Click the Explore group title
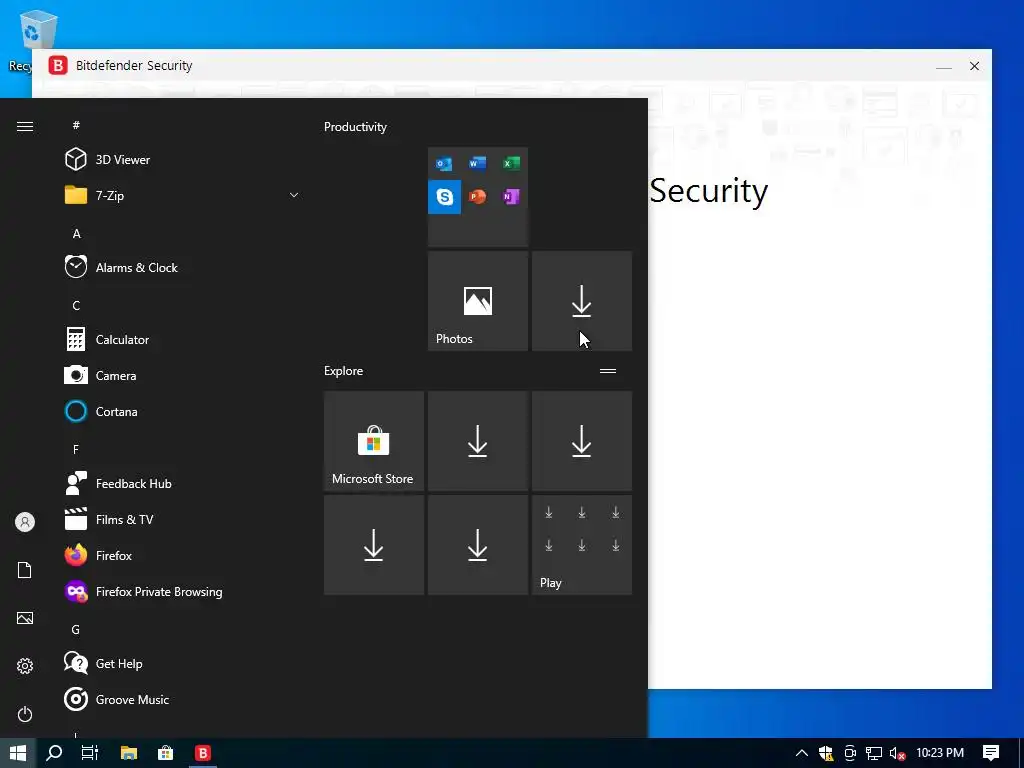 344,370
